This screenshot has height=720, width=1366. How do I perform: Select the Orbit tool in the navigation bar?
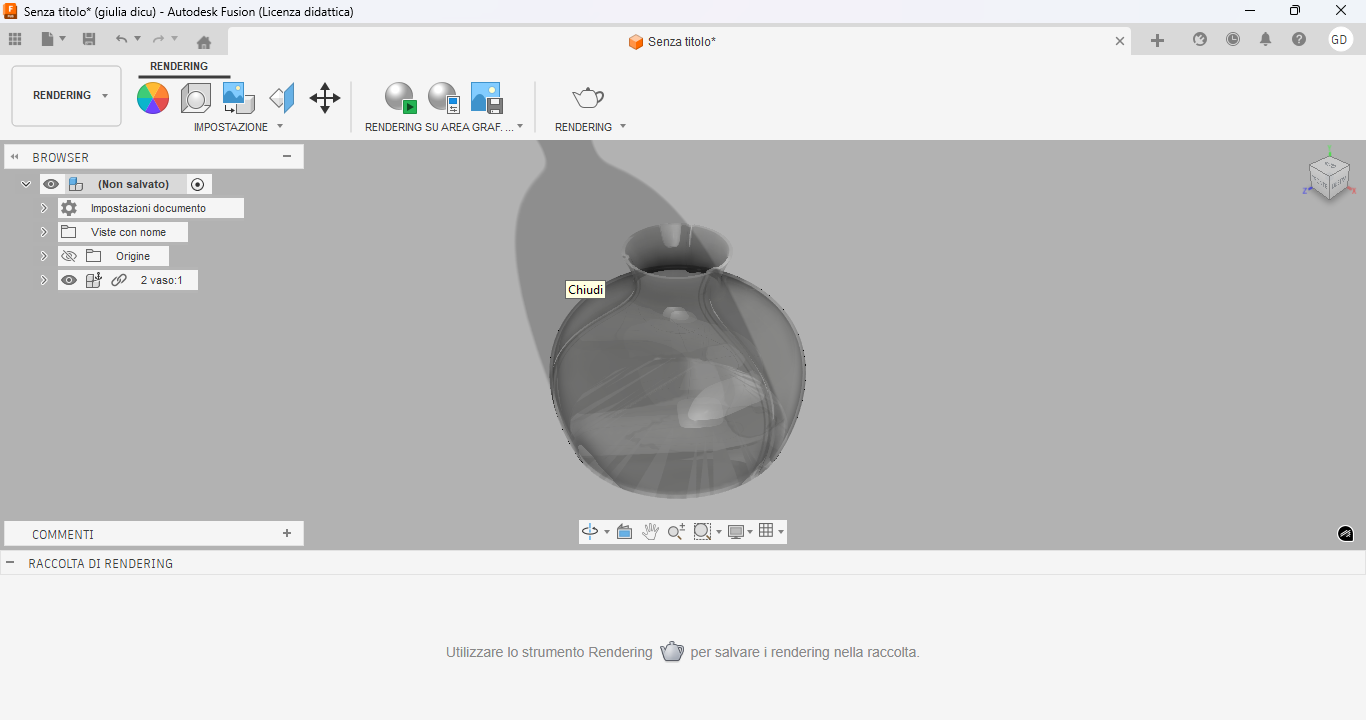[589, 531]
